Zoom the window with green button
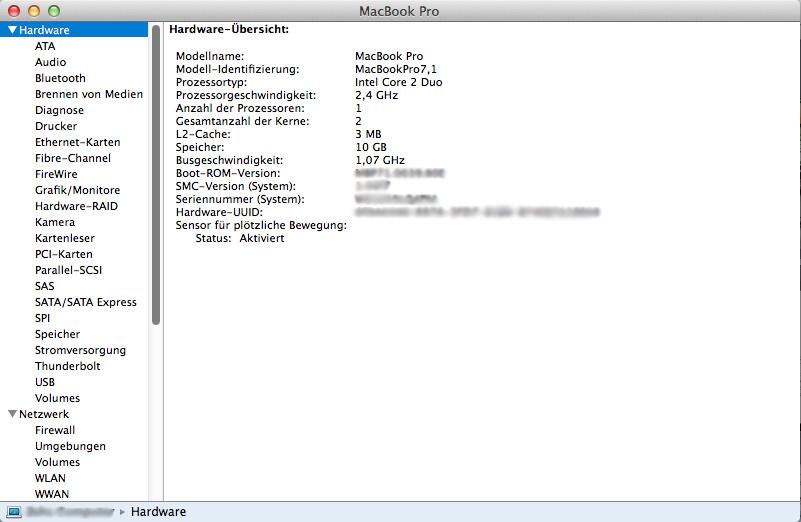Viewport: 801px width, 522px height. coord(54,11)
